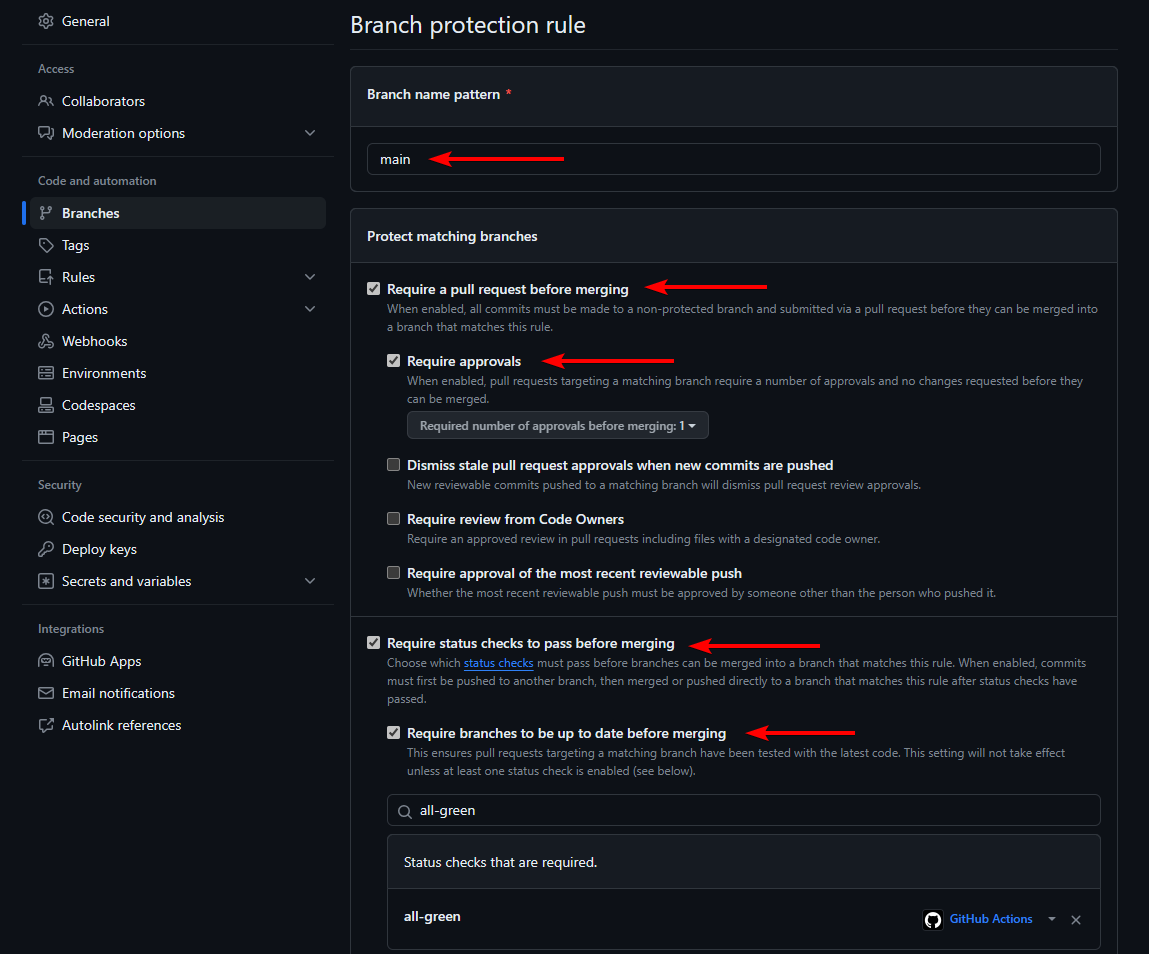Click the magnifying glass in the status check search

pos(404,810)
